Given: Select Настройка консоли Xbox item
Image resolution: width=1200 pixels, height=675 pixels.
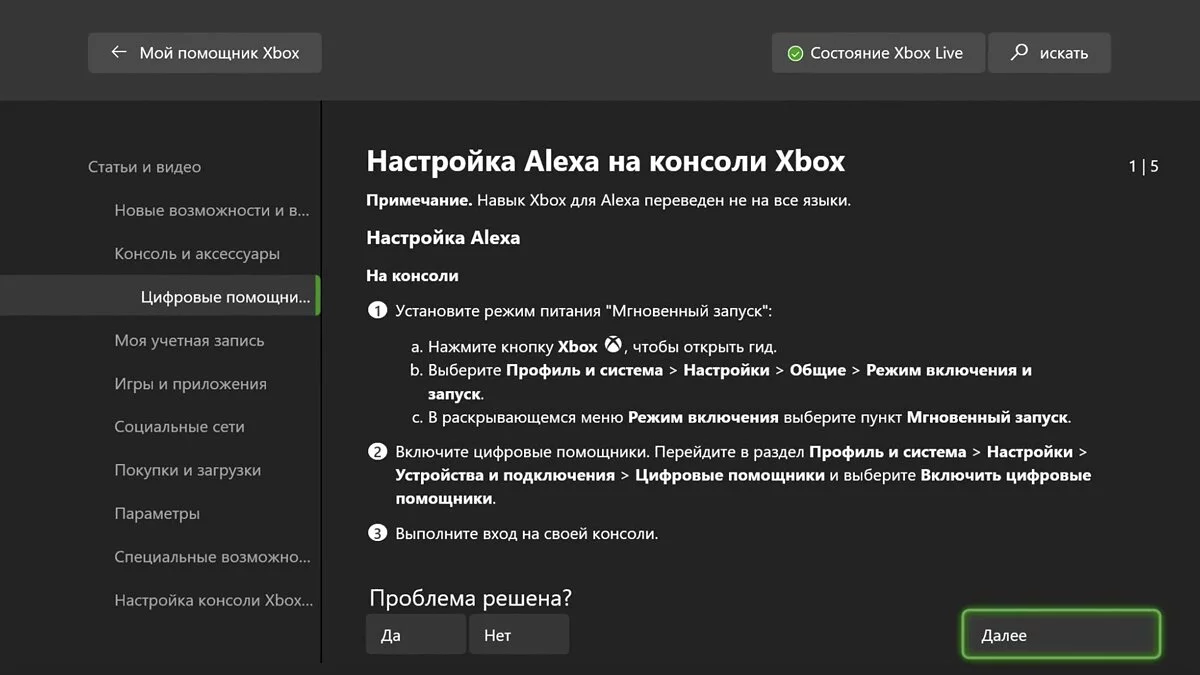Looking at the screenshot, I should (213, 600).
